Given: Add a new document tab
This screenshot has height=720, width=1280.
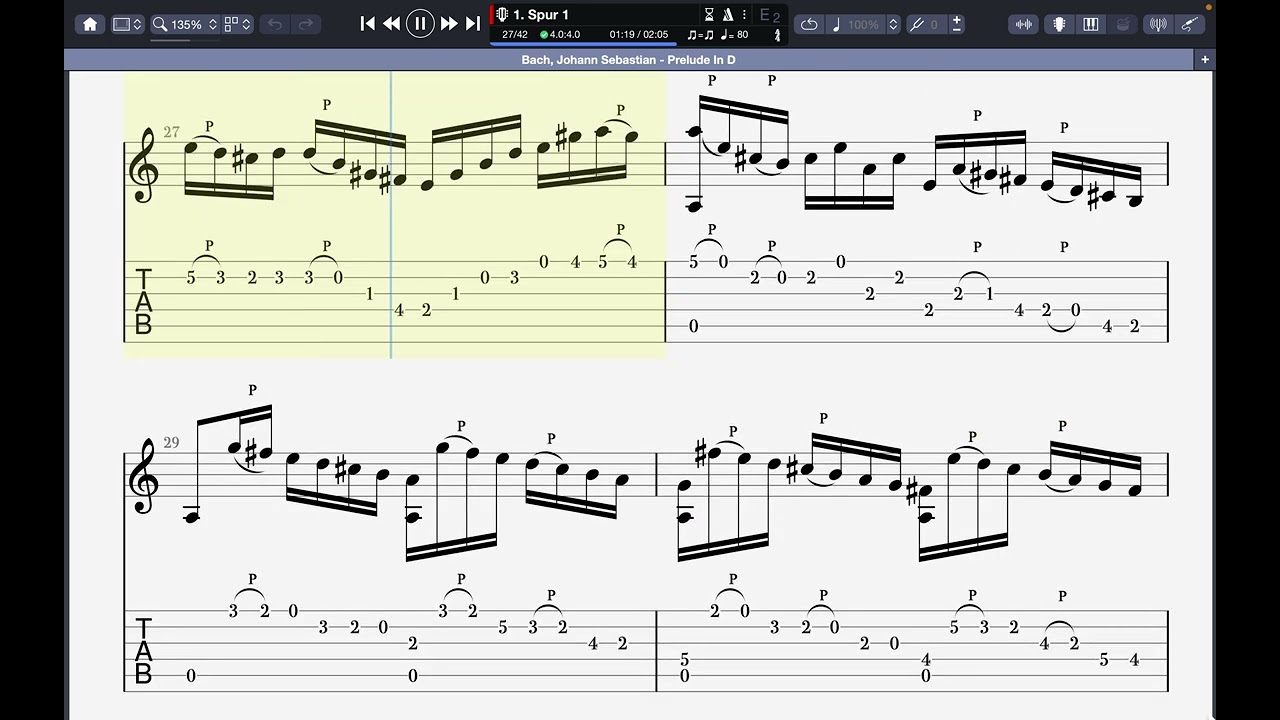Looking at the screenshot, I should pos(1205,60).
